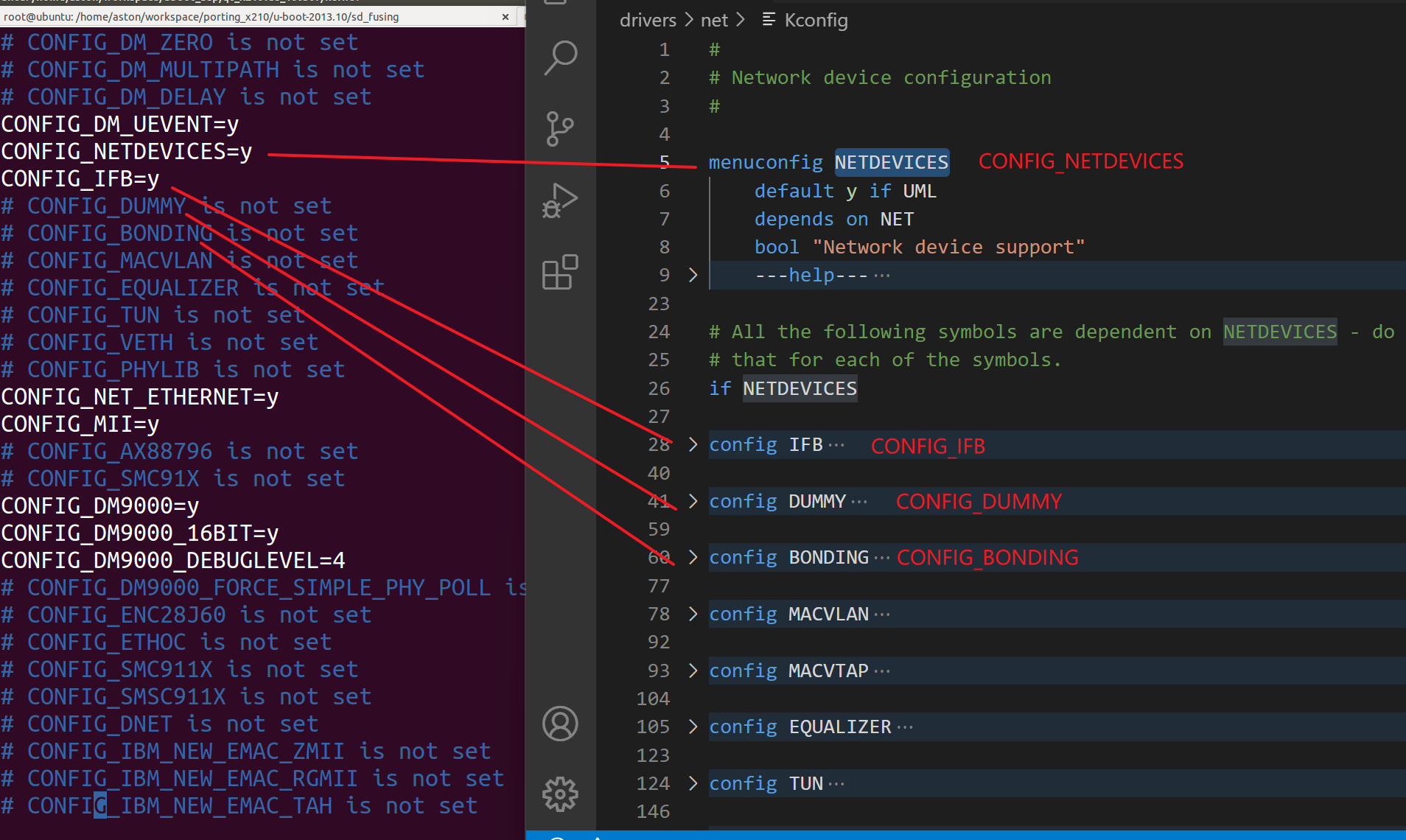Click '# CONFIG_VETH is not set' line
This screenshot has width=1406, height=840.
point(160,342)
